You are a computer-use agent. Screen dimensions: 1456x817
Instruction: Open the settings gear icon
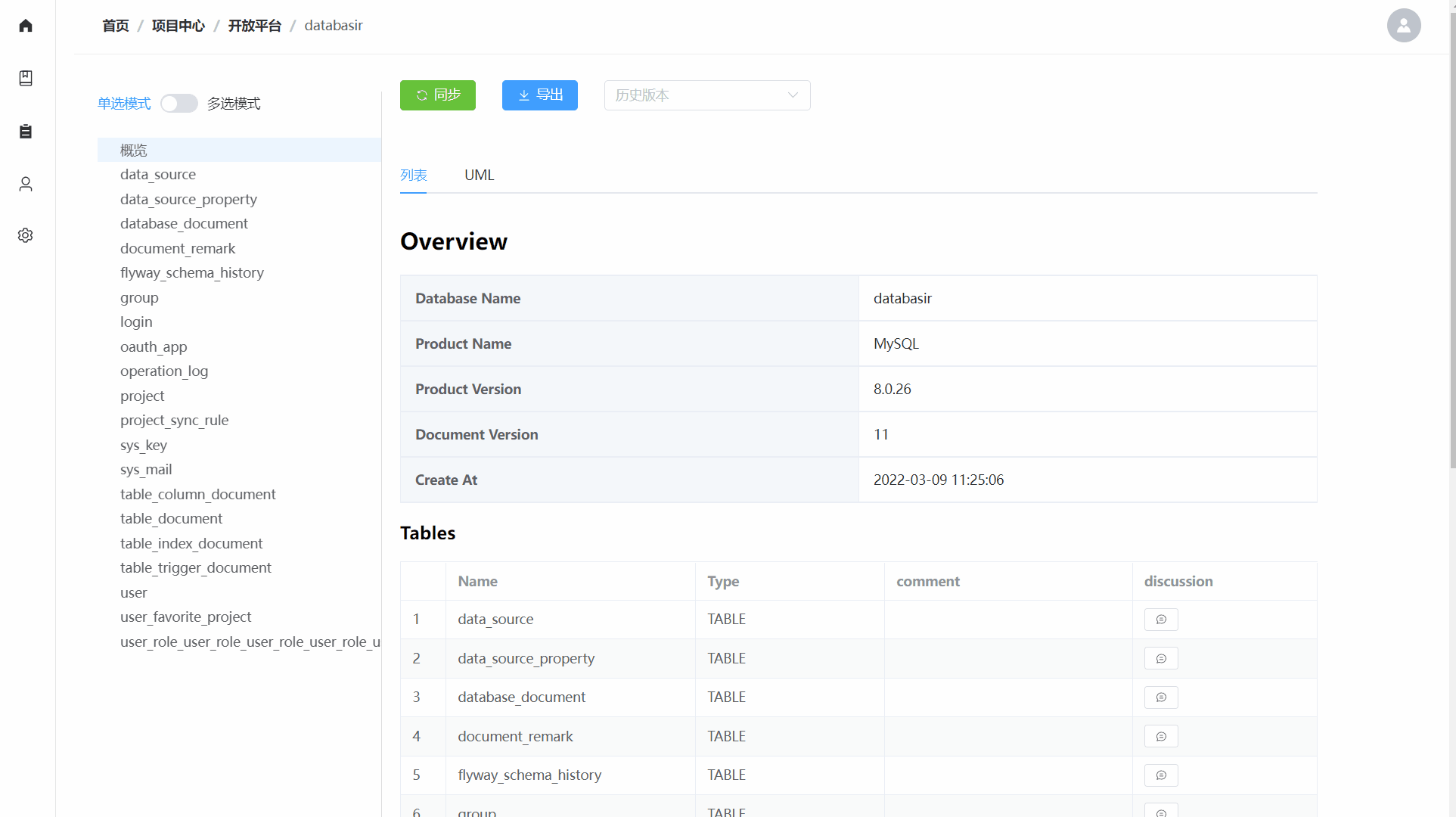(x=26, y=235)
